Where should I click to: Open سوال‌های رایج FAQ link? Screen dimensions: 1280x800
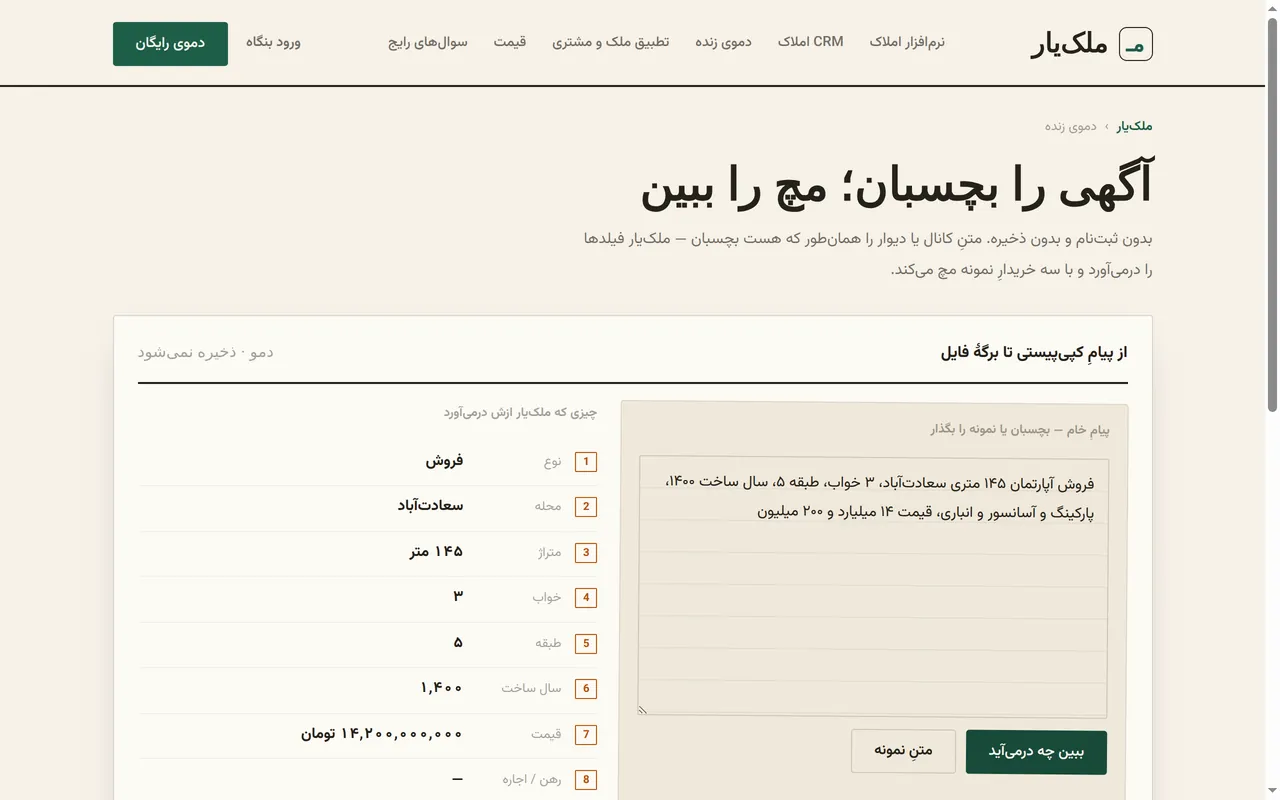(x=428, y=42)
